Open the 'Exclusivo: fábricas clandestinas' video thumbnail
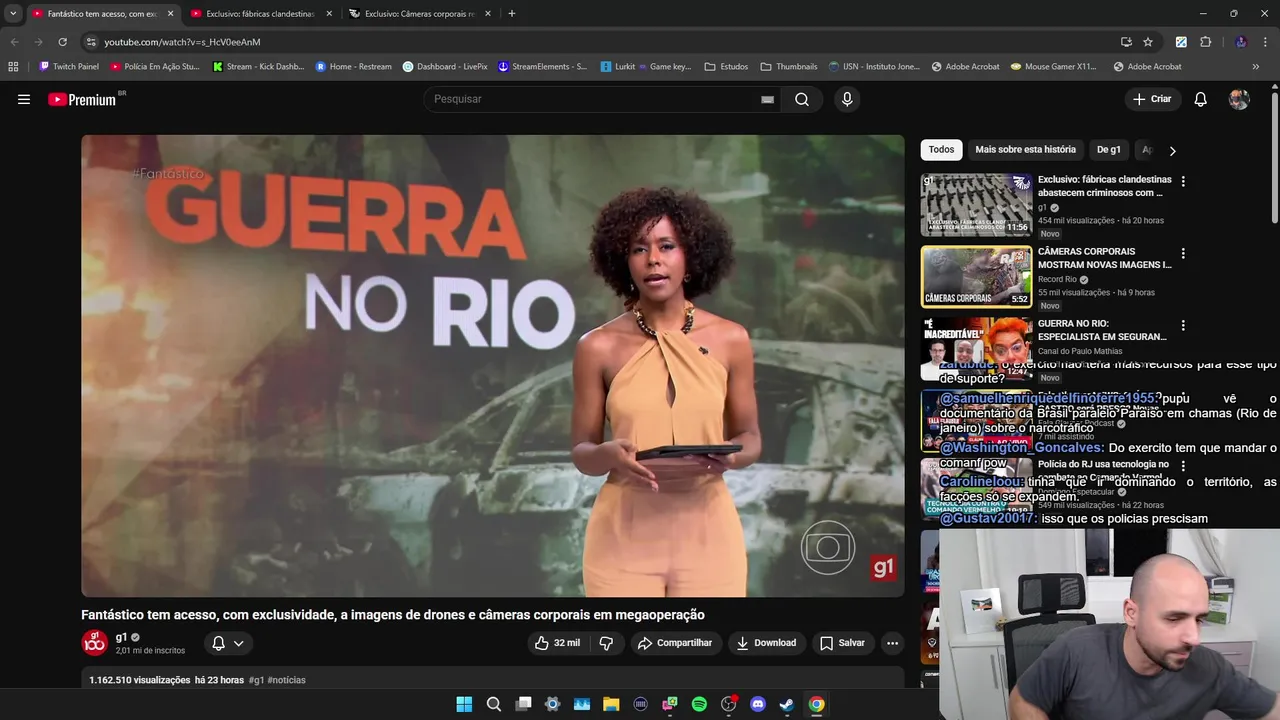 pos(976,205)
